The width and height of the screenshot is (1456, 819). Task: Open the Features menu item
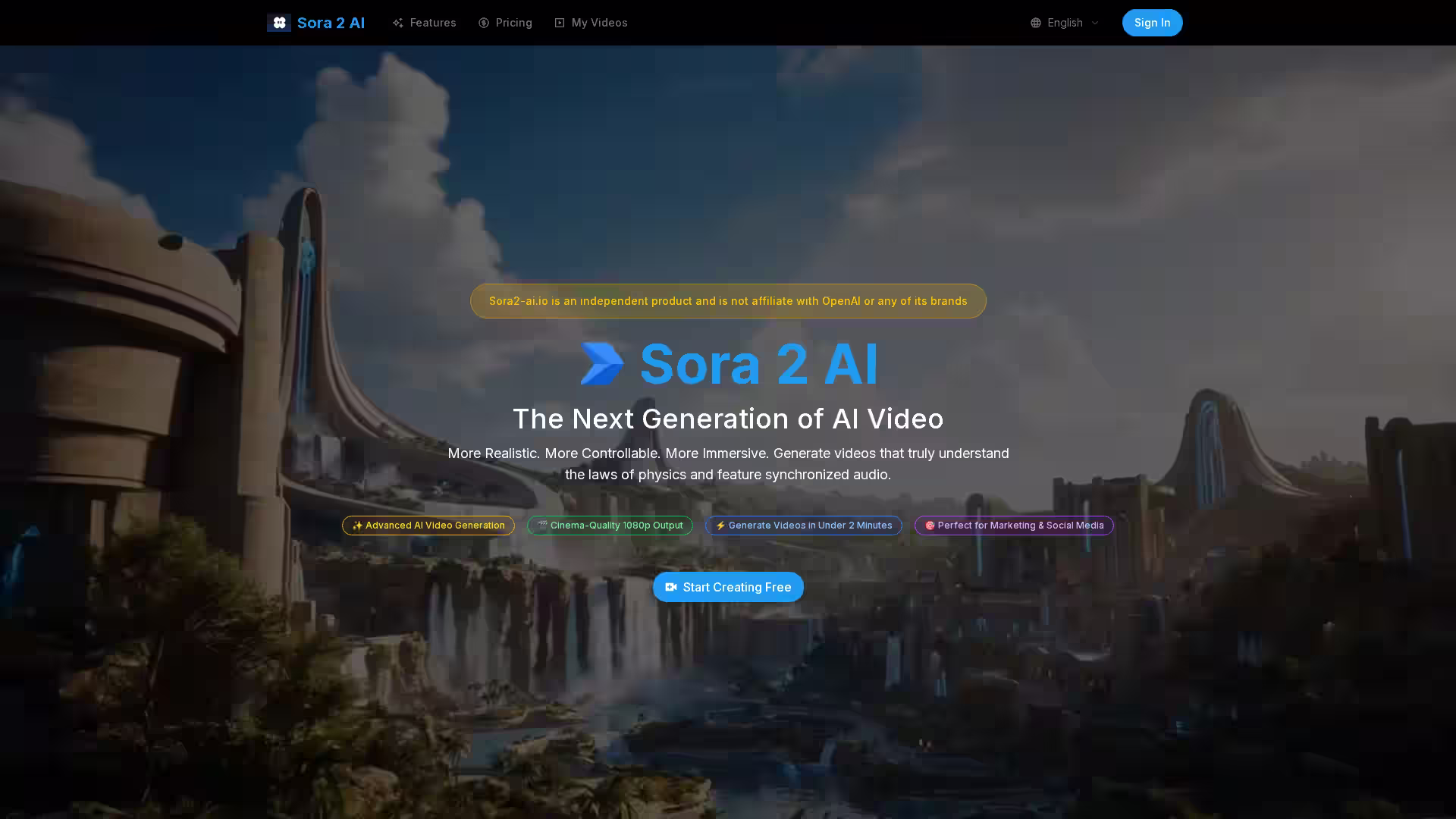432,23
